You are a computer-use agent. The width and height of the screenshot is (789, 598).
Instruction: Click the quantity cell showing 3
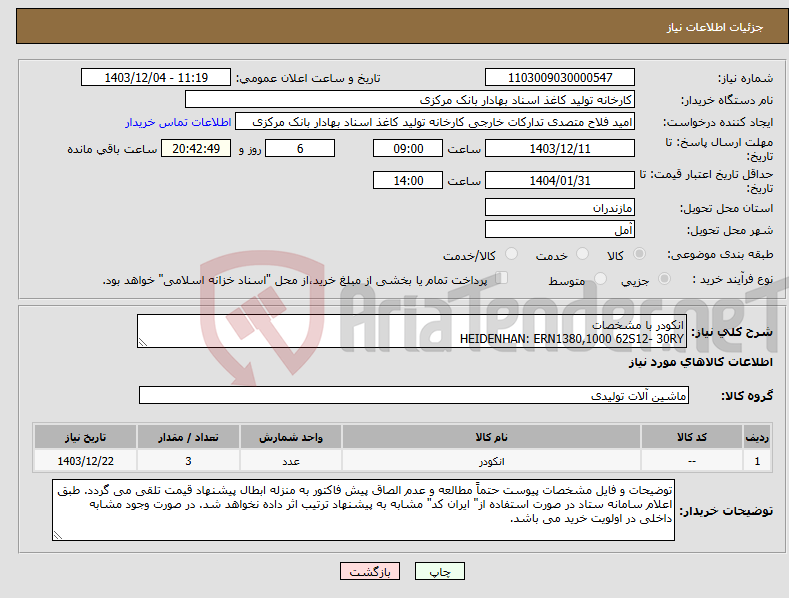tap(188, 461)
